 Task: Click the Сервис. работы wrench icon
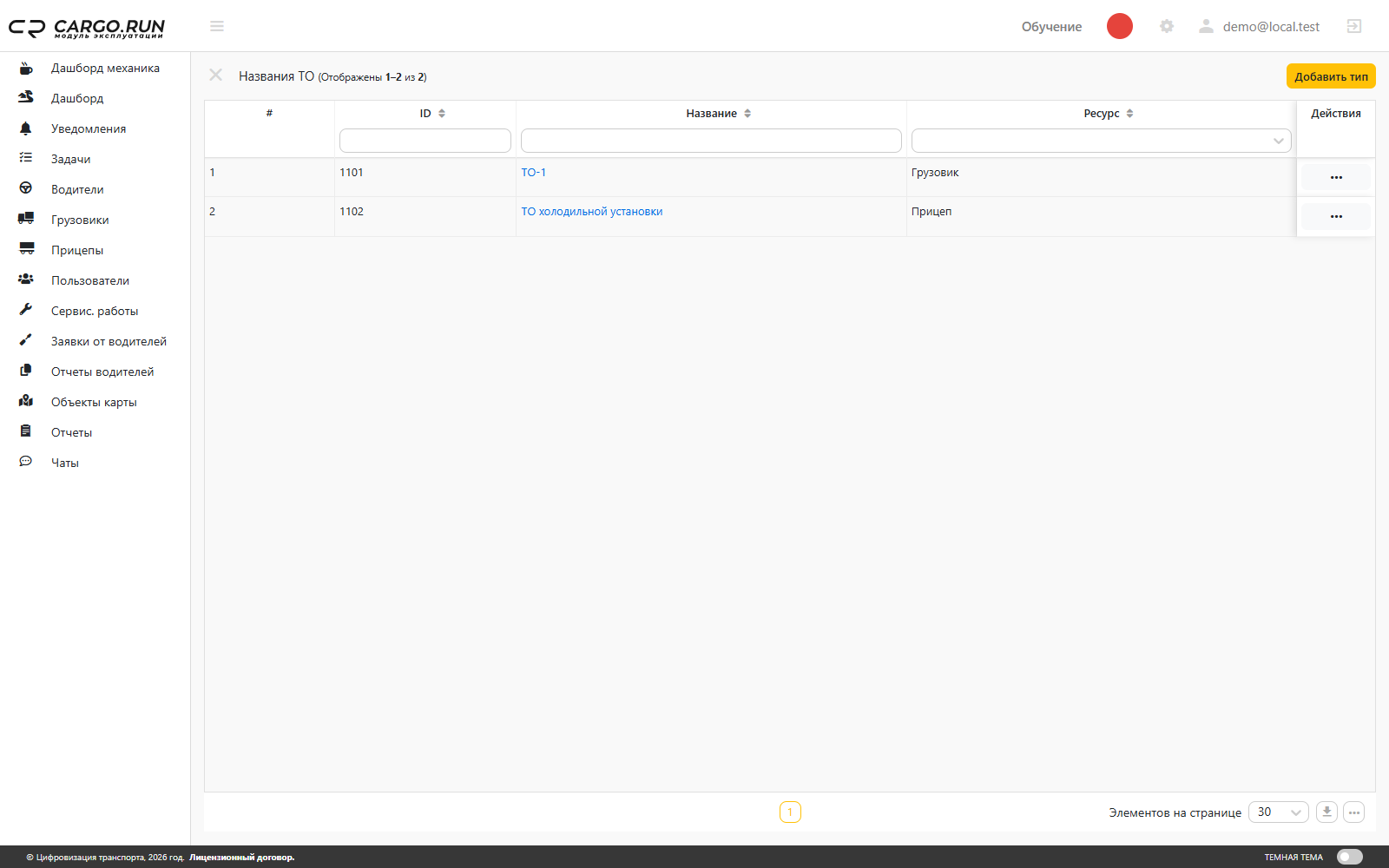(x=26, y=310)
